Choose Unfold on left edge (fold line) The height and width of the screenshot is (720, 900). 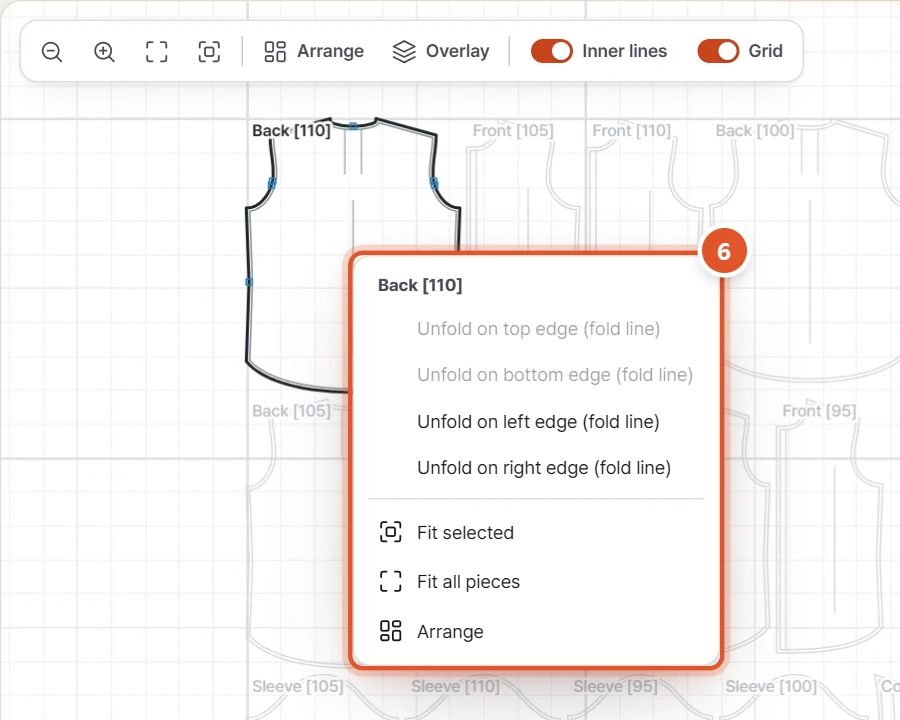click(x=536, y=421)
